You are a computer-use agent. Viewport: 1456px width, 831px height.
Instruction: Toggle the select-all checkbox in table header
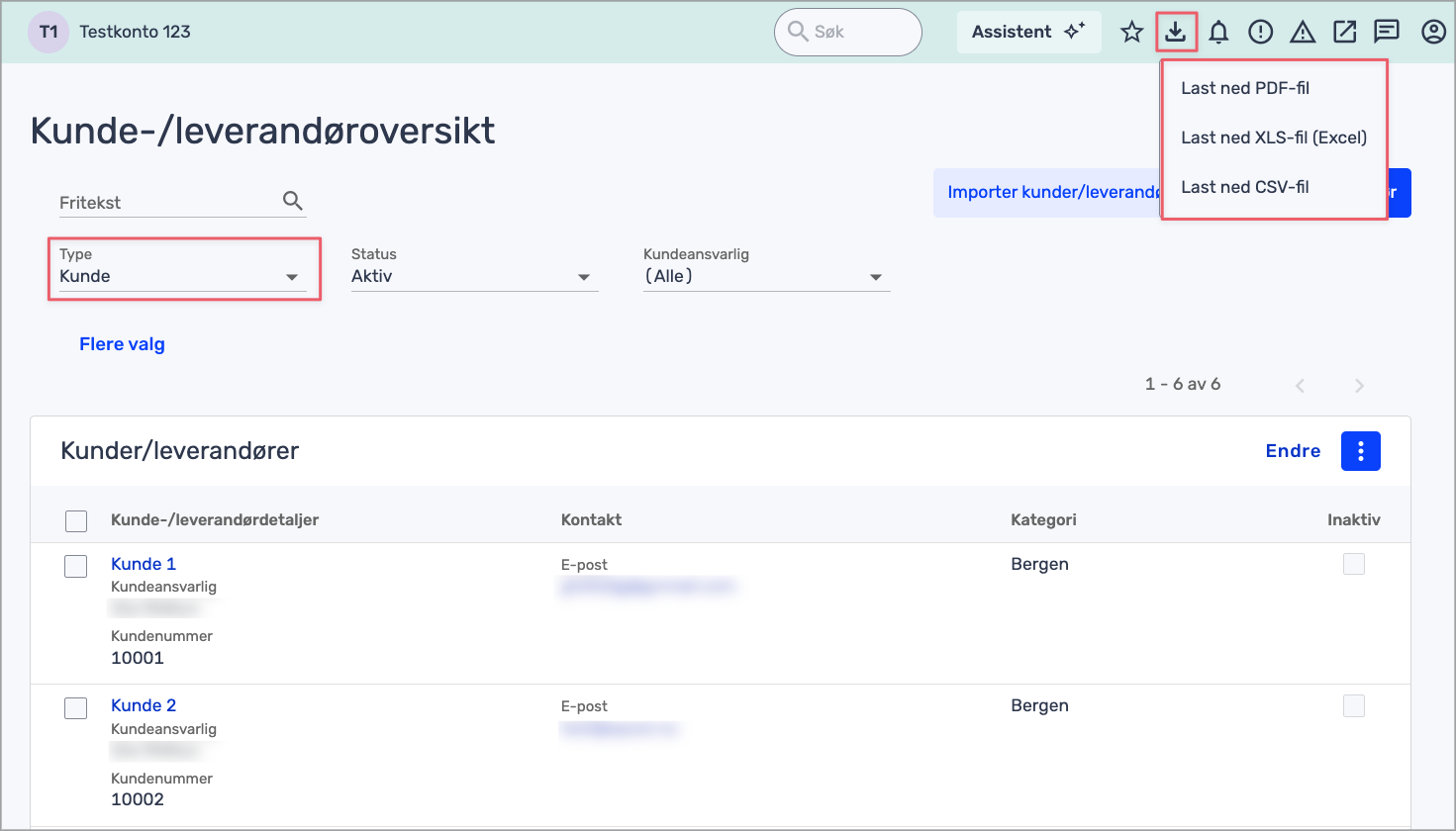pyautogui.click(x=76, y=520)
